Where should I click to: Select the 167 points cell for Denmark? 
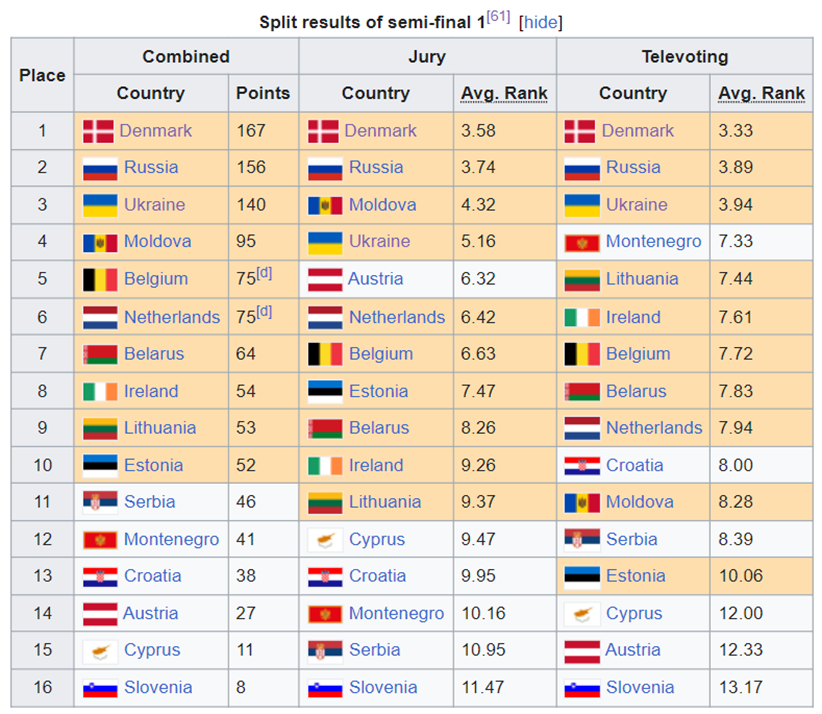coord(263,131)
